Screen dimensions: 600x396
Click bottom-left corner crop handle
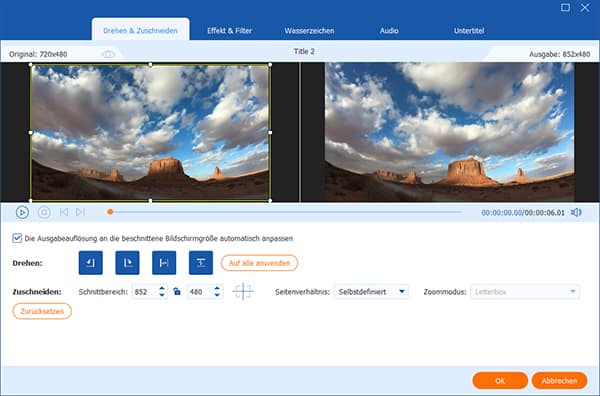tap(31, 200)
